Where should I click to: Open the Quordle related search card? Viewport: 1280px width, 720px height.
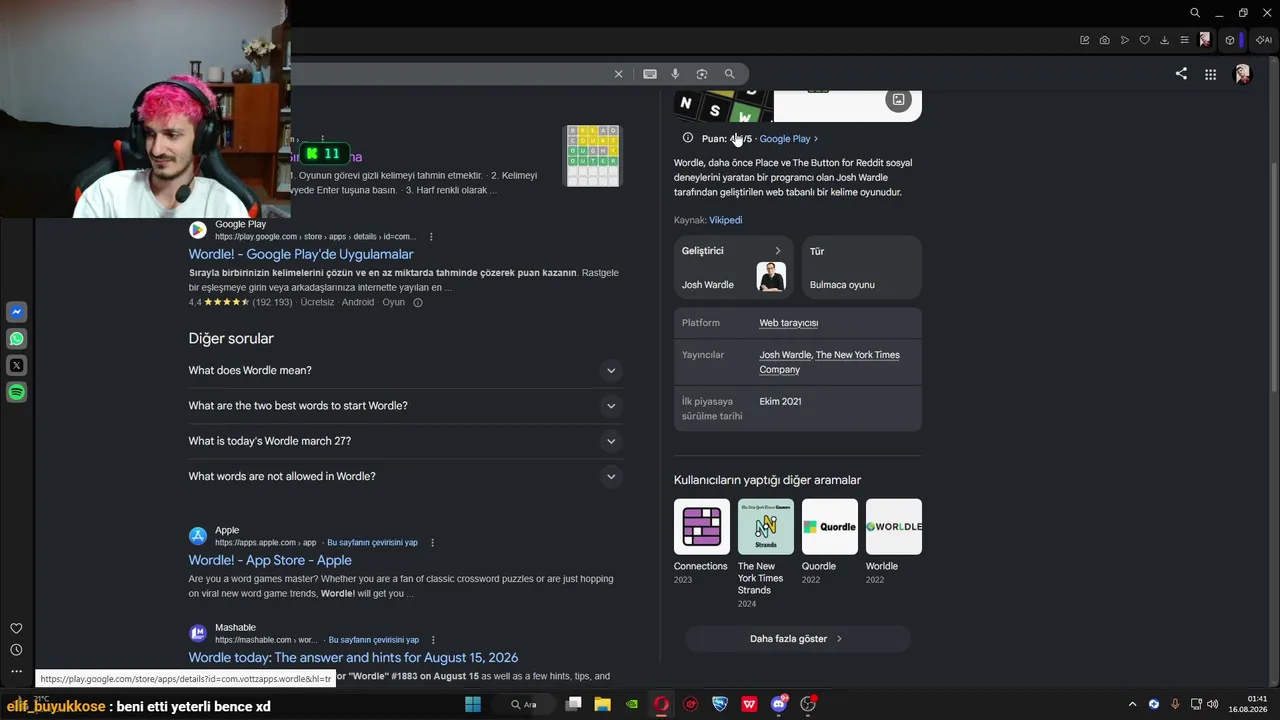[829, 542]
